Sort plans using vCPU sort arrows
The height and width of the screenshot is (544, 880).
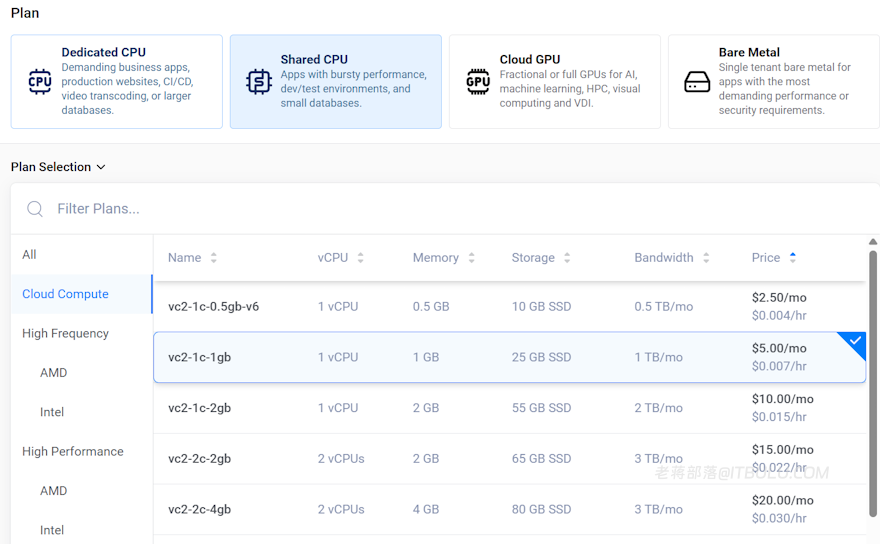360,258
